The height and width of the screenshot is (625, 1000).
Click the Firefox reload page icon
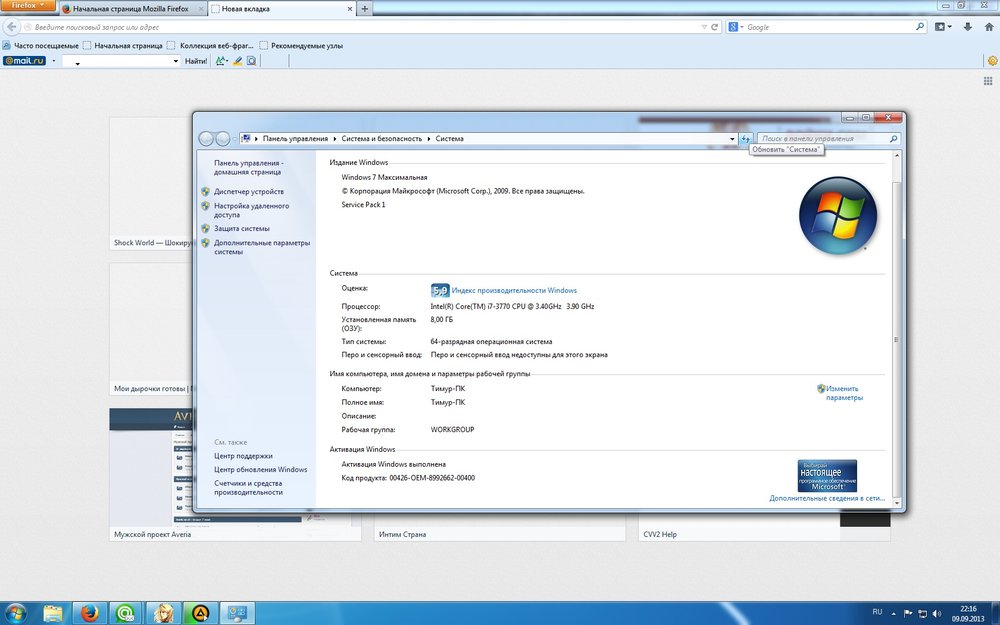(714, 27)
